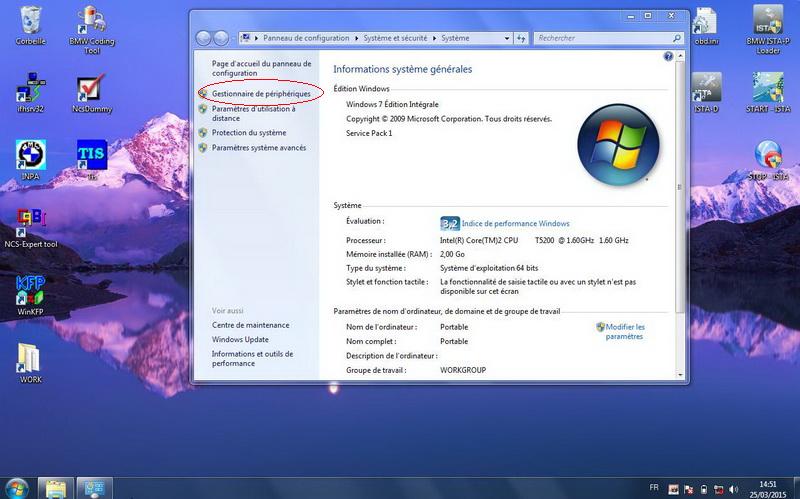The height and width of the screenshot is (499, 800).
Task: Expand the address bar history dropdown
Action: 506,38
